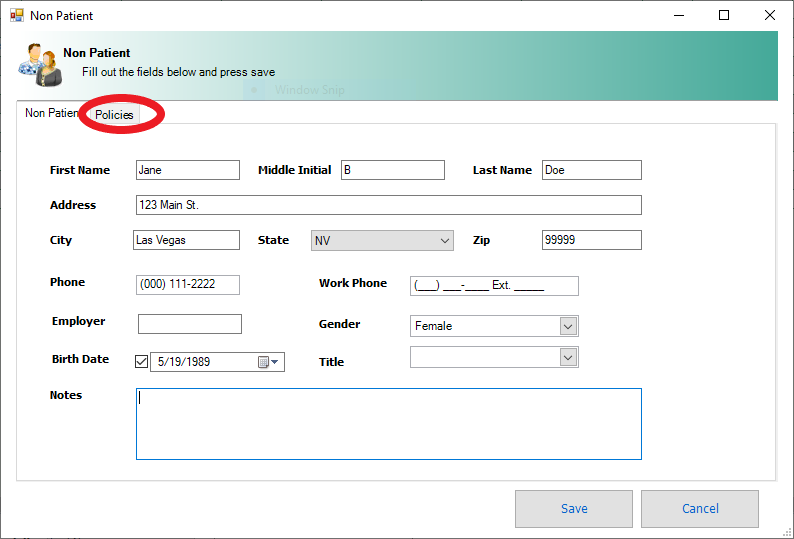Switch to the Policies tab

click(115, 115)
